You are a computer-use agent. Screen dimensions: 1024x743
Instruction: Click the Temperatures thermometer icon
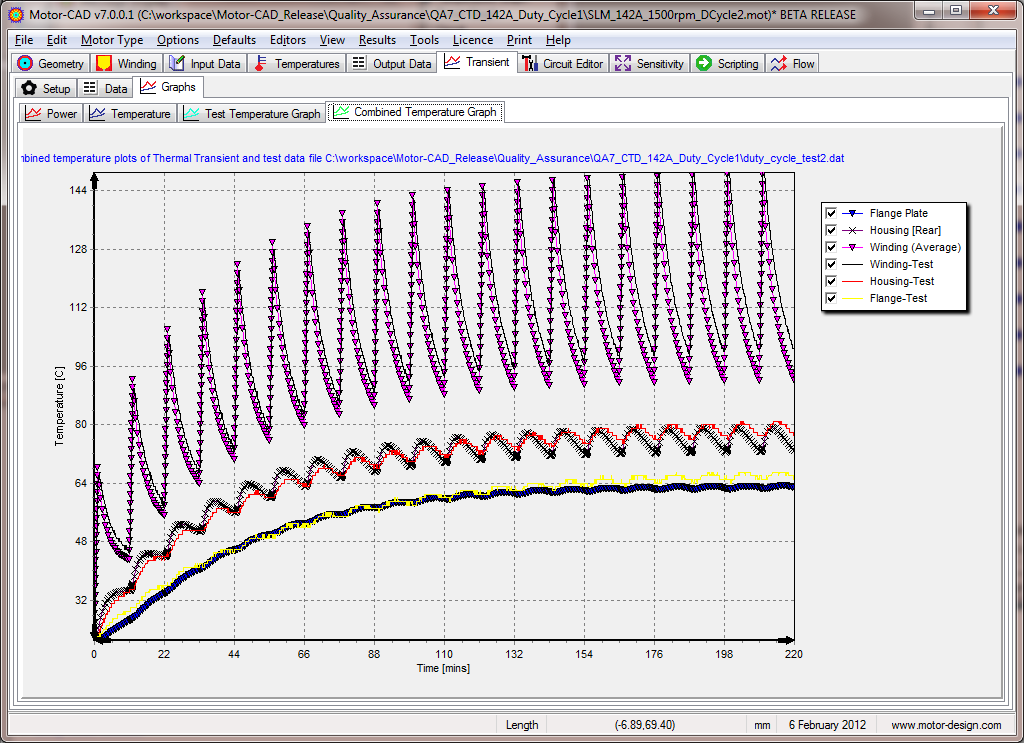point(261,63)
